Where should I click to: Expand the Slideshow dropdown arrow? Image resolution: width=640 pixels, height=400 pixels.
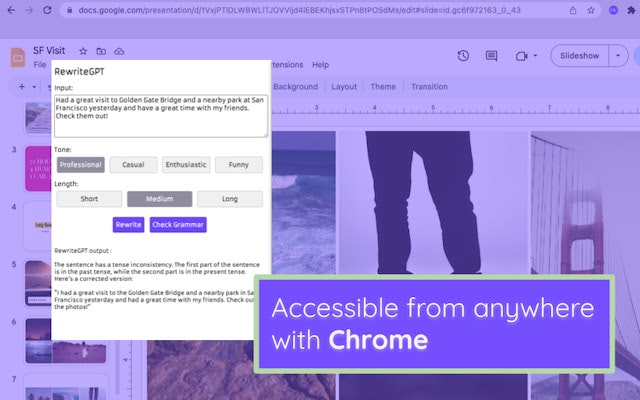[618, 56]
